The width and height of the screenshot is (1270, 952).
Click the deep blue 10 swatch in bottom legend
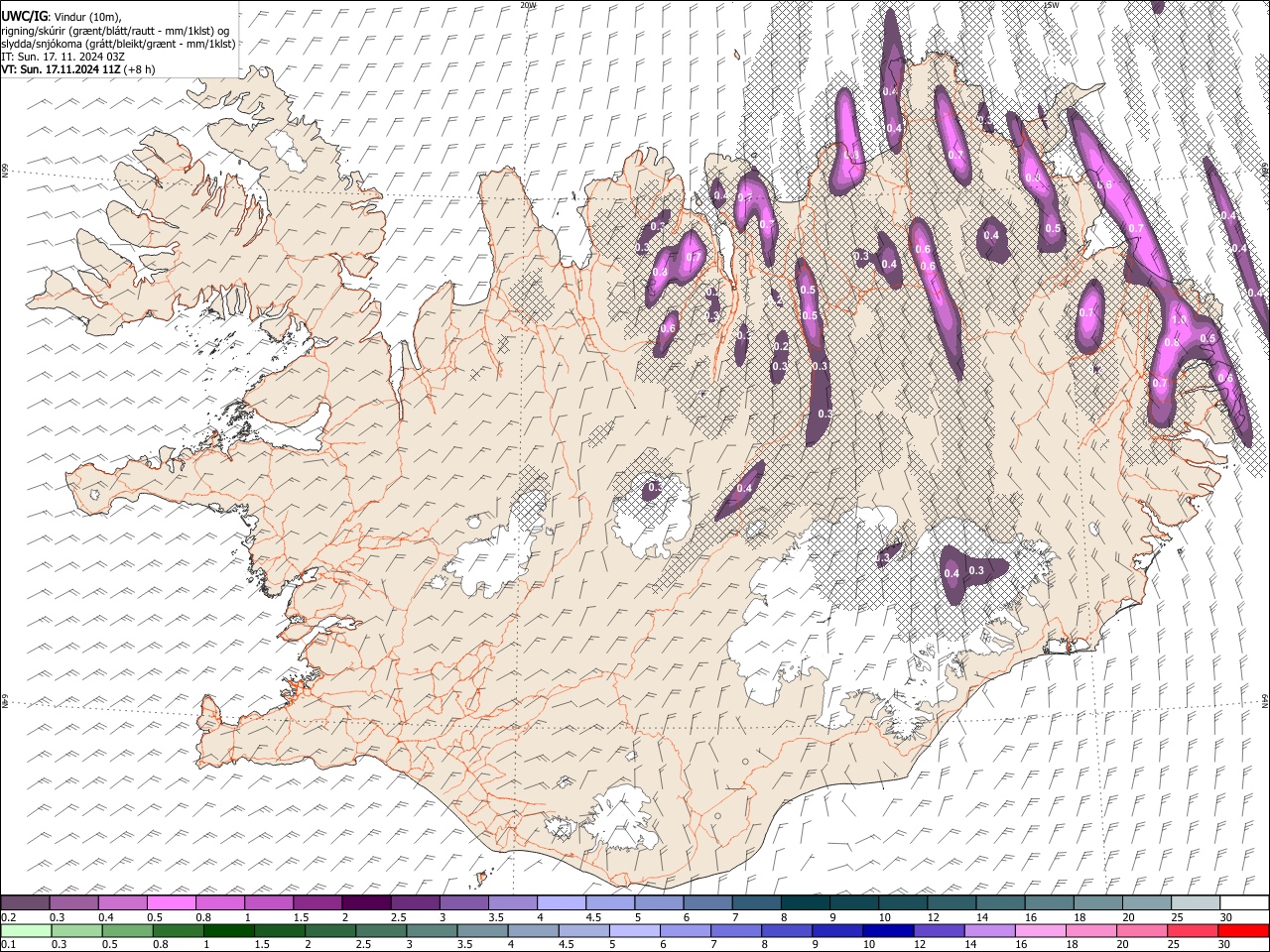[x=888, y=930]
